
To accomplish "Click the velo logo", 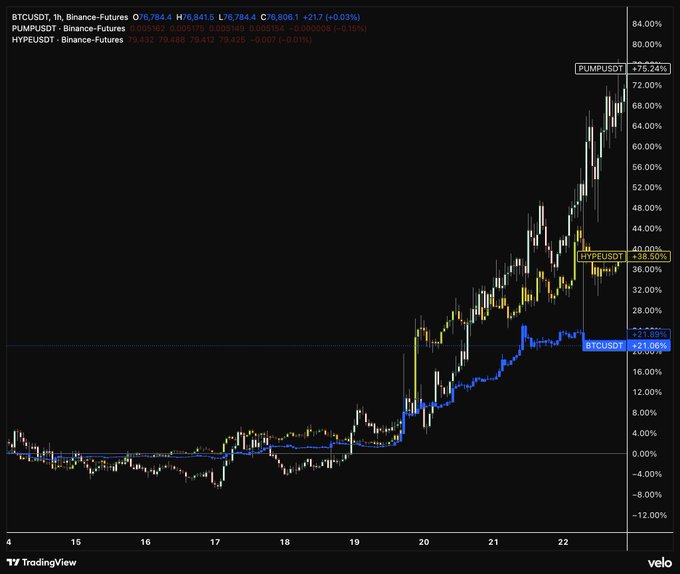I will (x=660, y=563).
